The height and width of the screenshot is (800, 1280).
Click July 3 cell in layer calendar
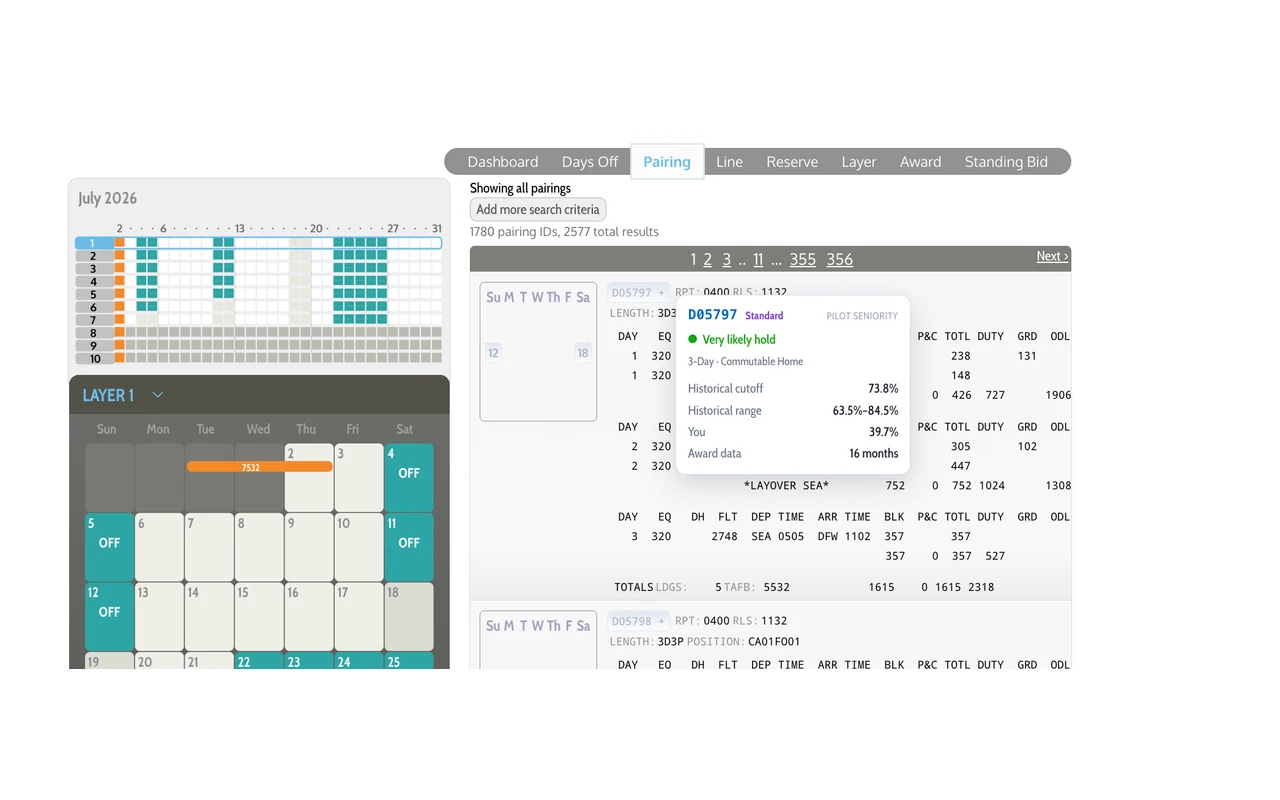[359, 478]
